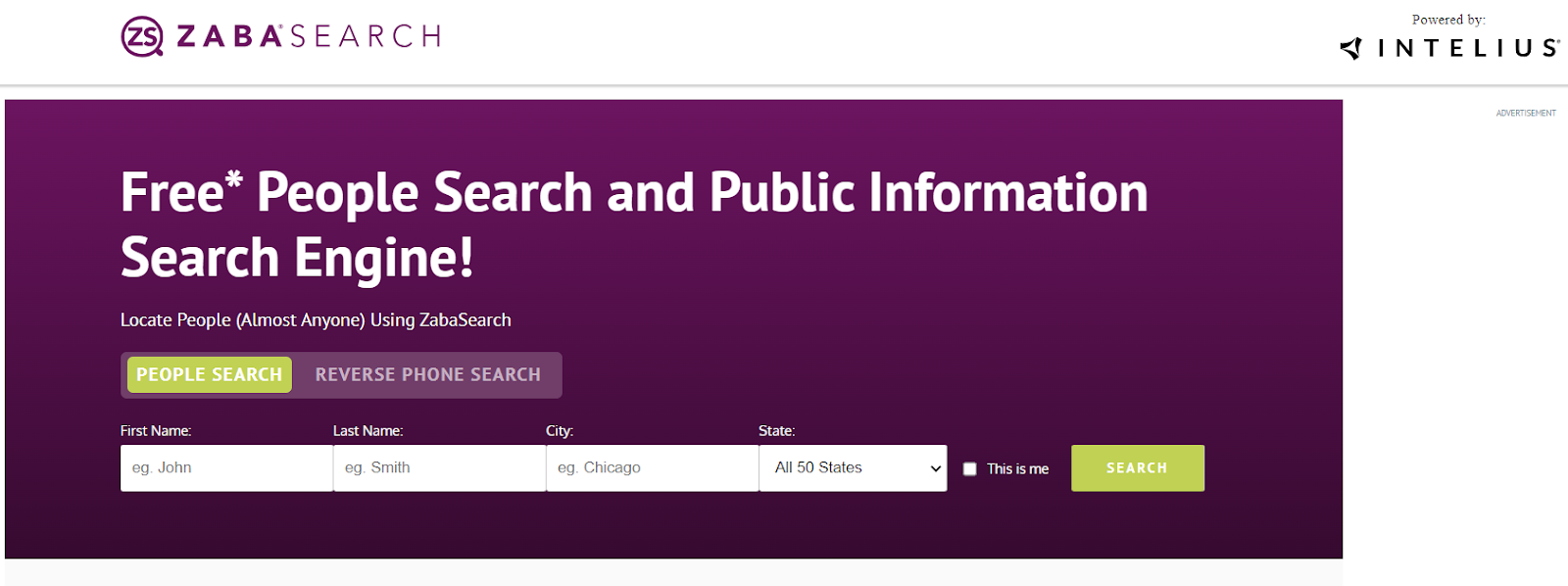
Task: Click the First Name label
Action: (156, 430)
